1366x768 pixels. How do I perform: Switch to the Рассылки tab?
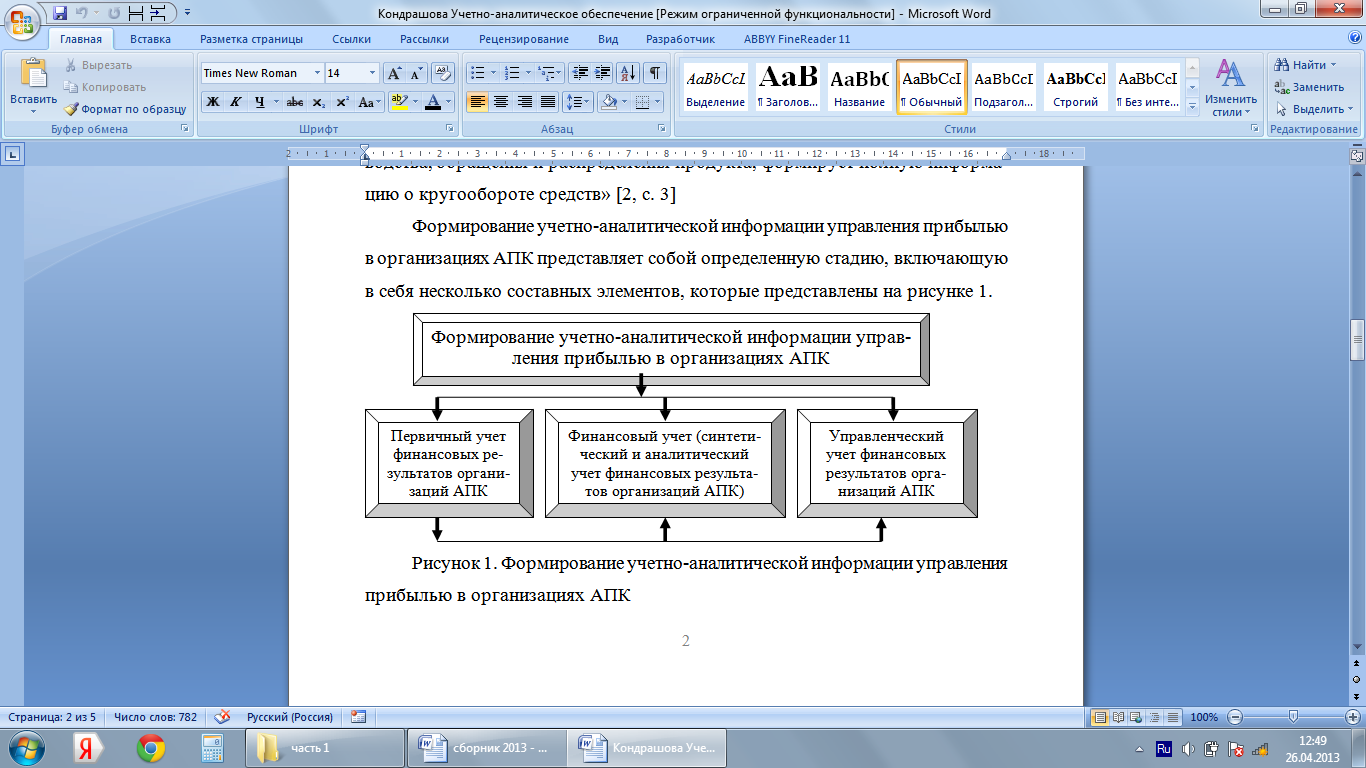pos(424,39)
